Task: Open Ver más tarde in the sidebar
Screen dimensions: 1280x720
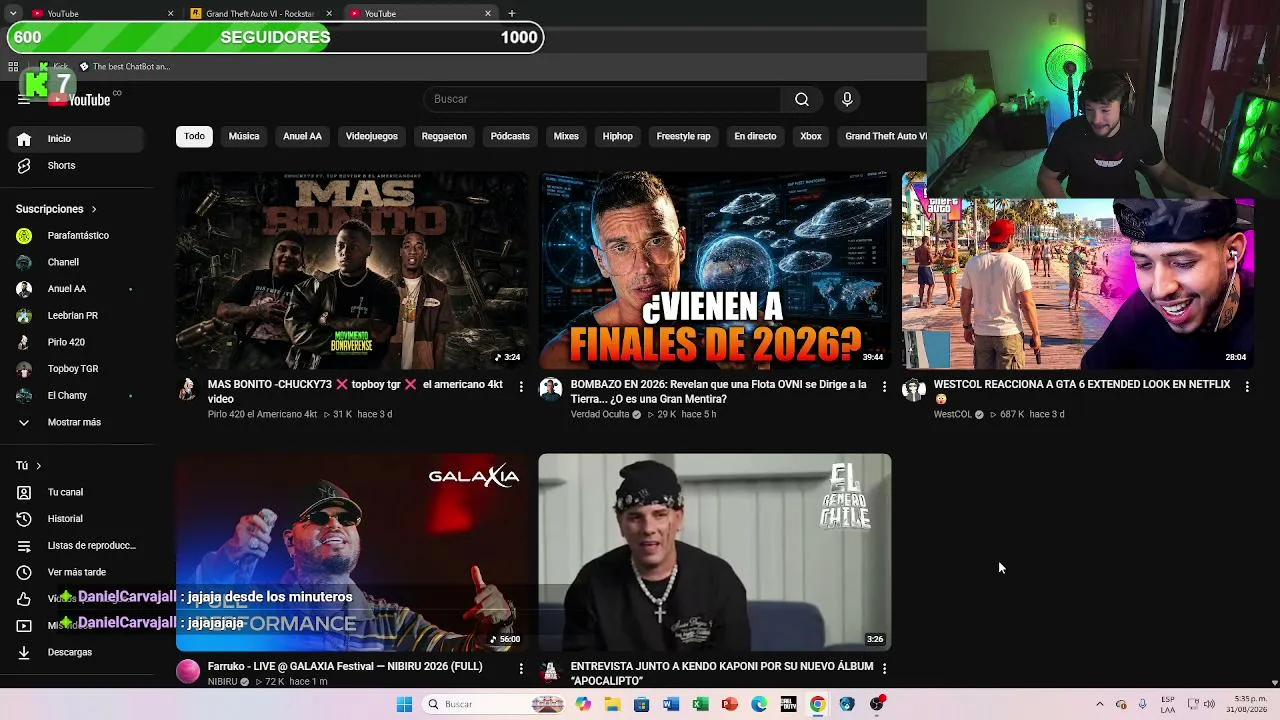Action: click(x=78, y=572)
